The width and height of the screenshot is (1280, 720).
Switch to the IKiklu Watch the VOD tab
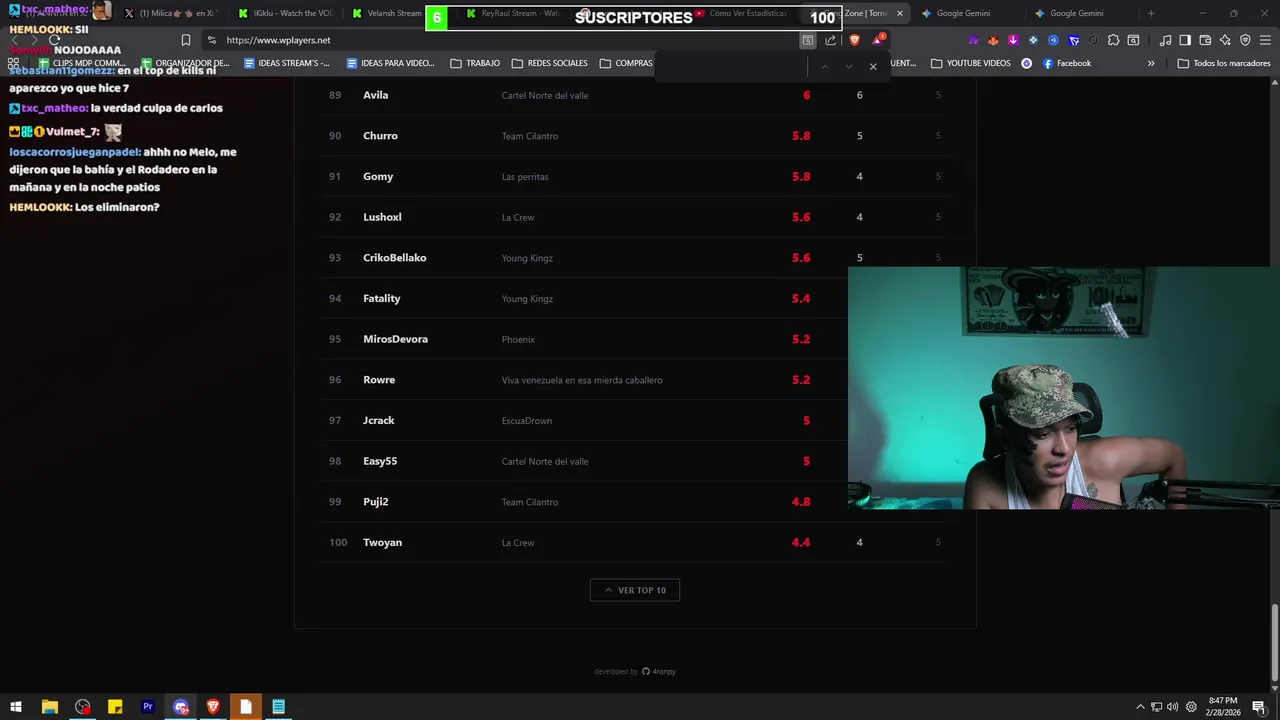(x=286, y=13)
